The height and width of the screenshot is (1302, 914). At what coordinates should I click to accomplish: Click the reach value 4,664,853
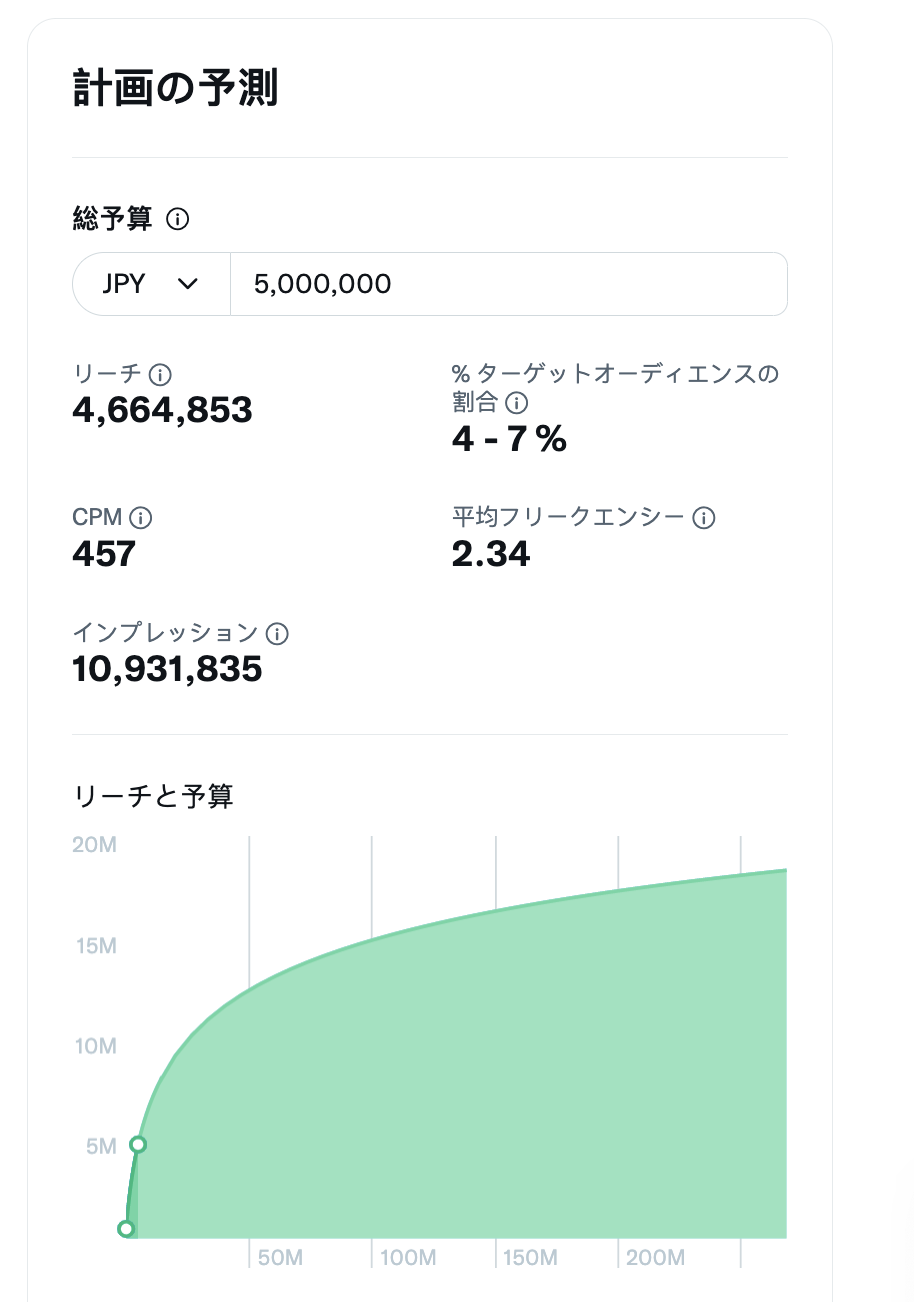tap(163, 409)
